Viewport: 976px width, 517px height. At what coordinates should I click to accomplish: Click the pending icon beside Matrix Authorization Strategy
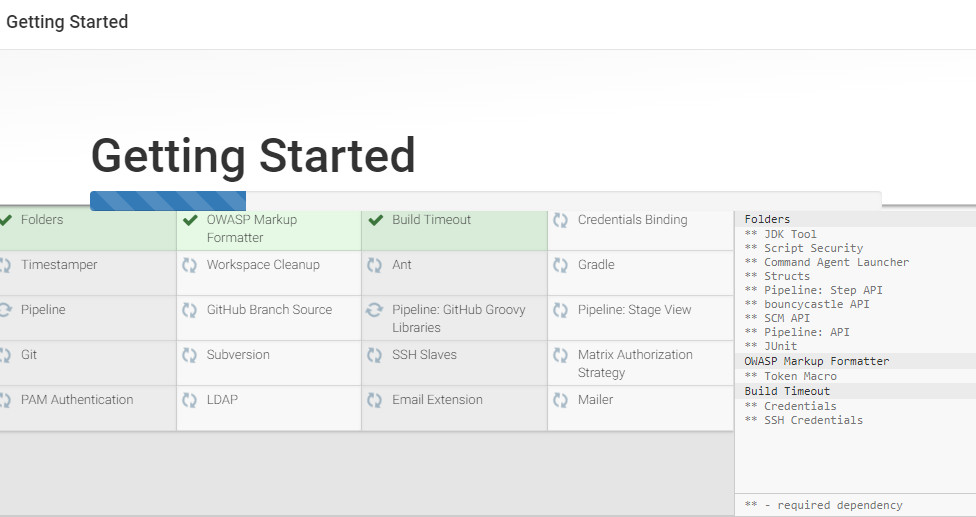pos(560,355)
